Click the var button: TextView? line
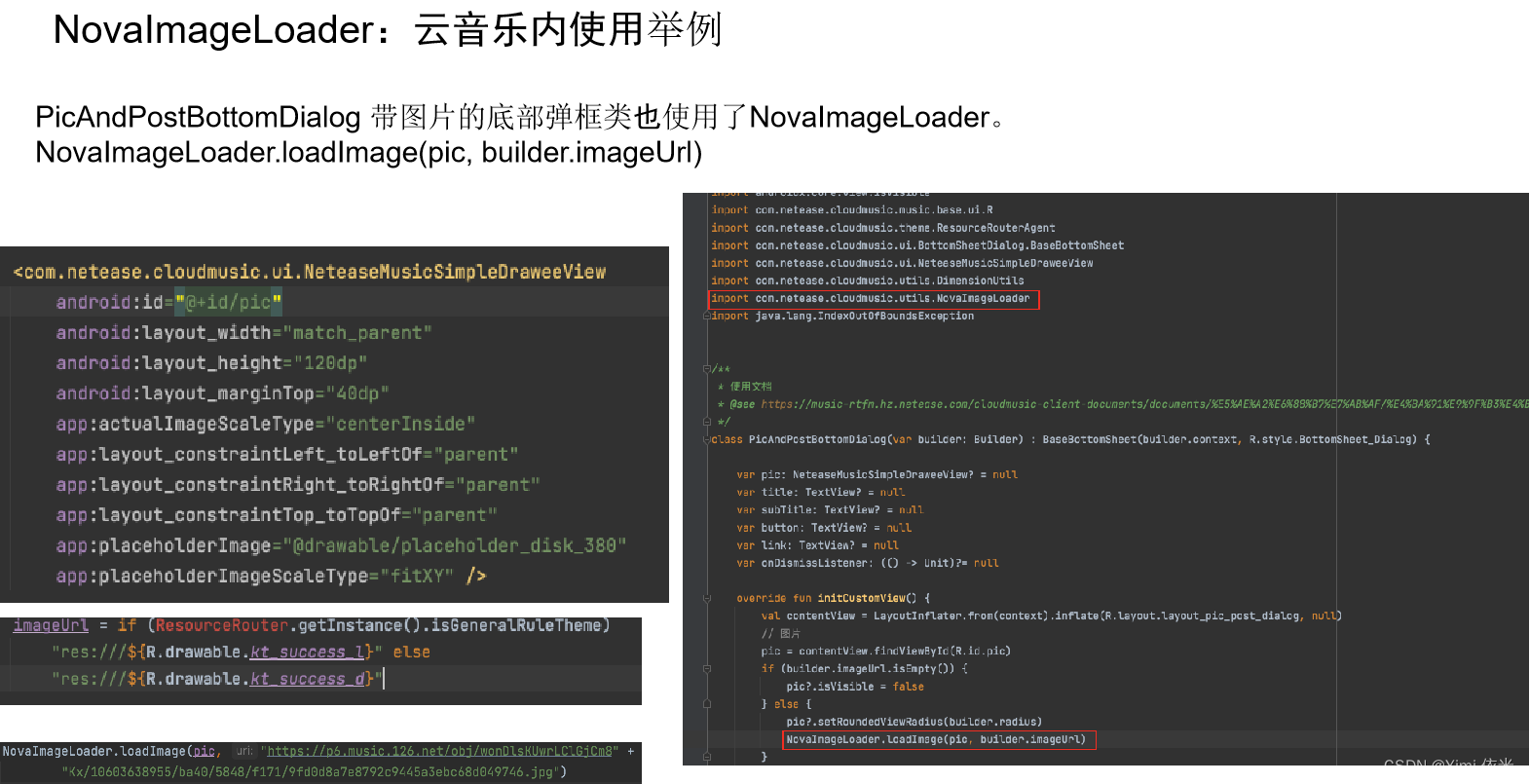 click(824, 528)
